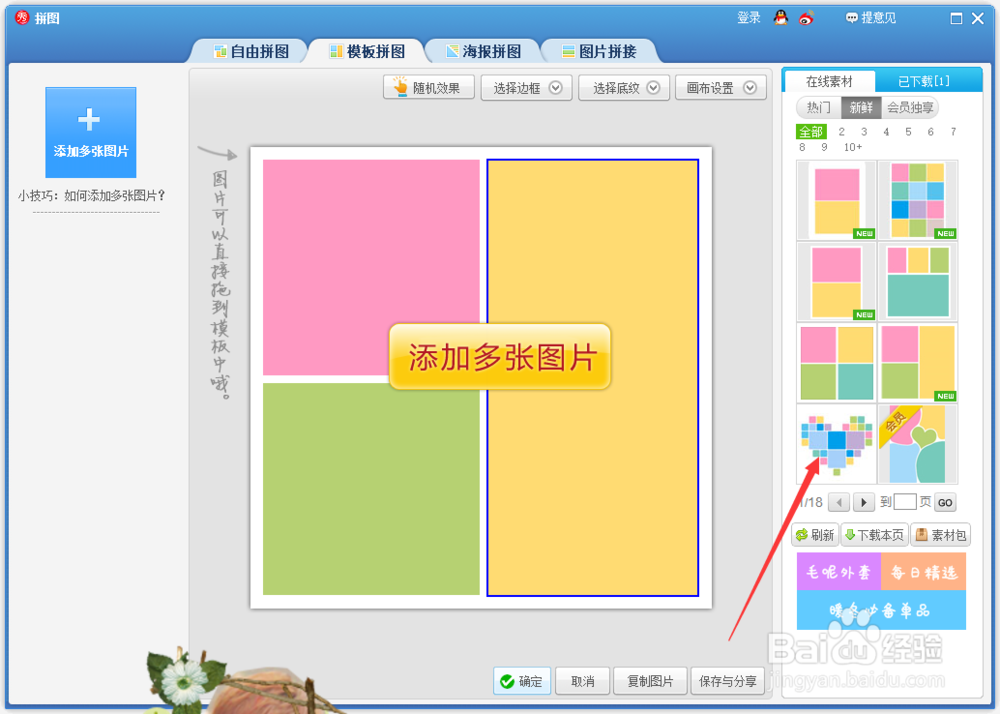Screen dimensions: 1000x714
Task: Apply a 随机效果 random effect
Action: [428, 87]
